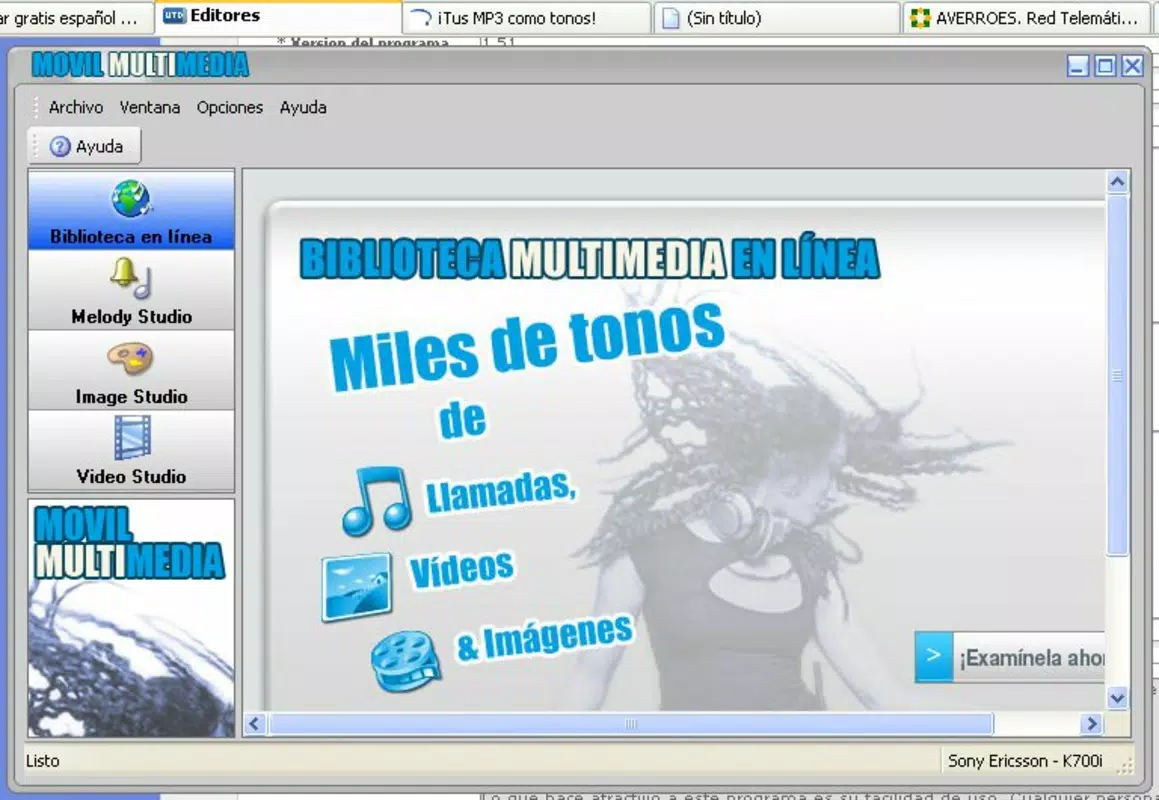Open the Ventana menu
The image size is (1159, 800).
(150, 107)
